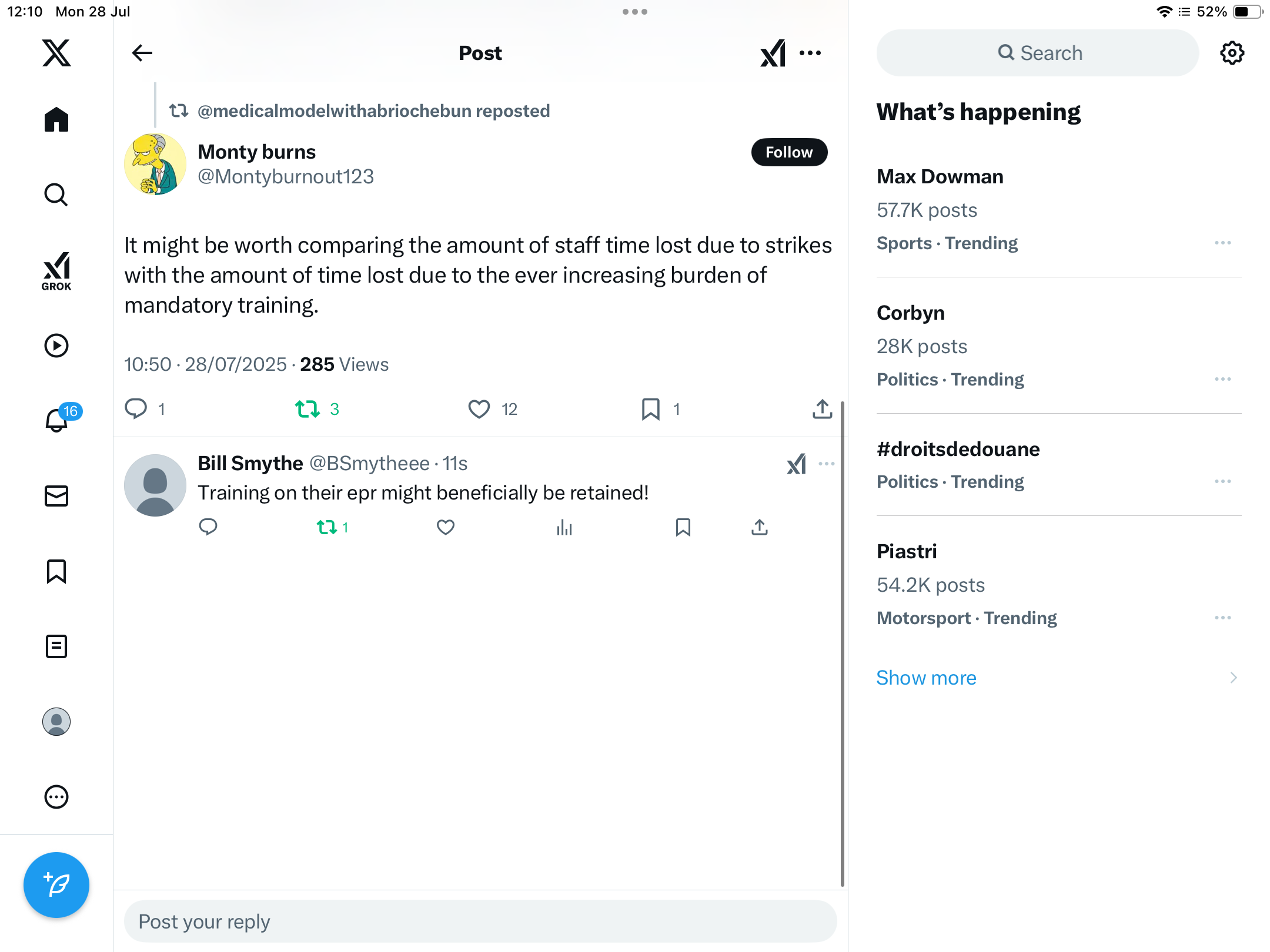Click the replies scrollbar on the post pane
The image size is (1270, 952).
click(x=842, y=643)
